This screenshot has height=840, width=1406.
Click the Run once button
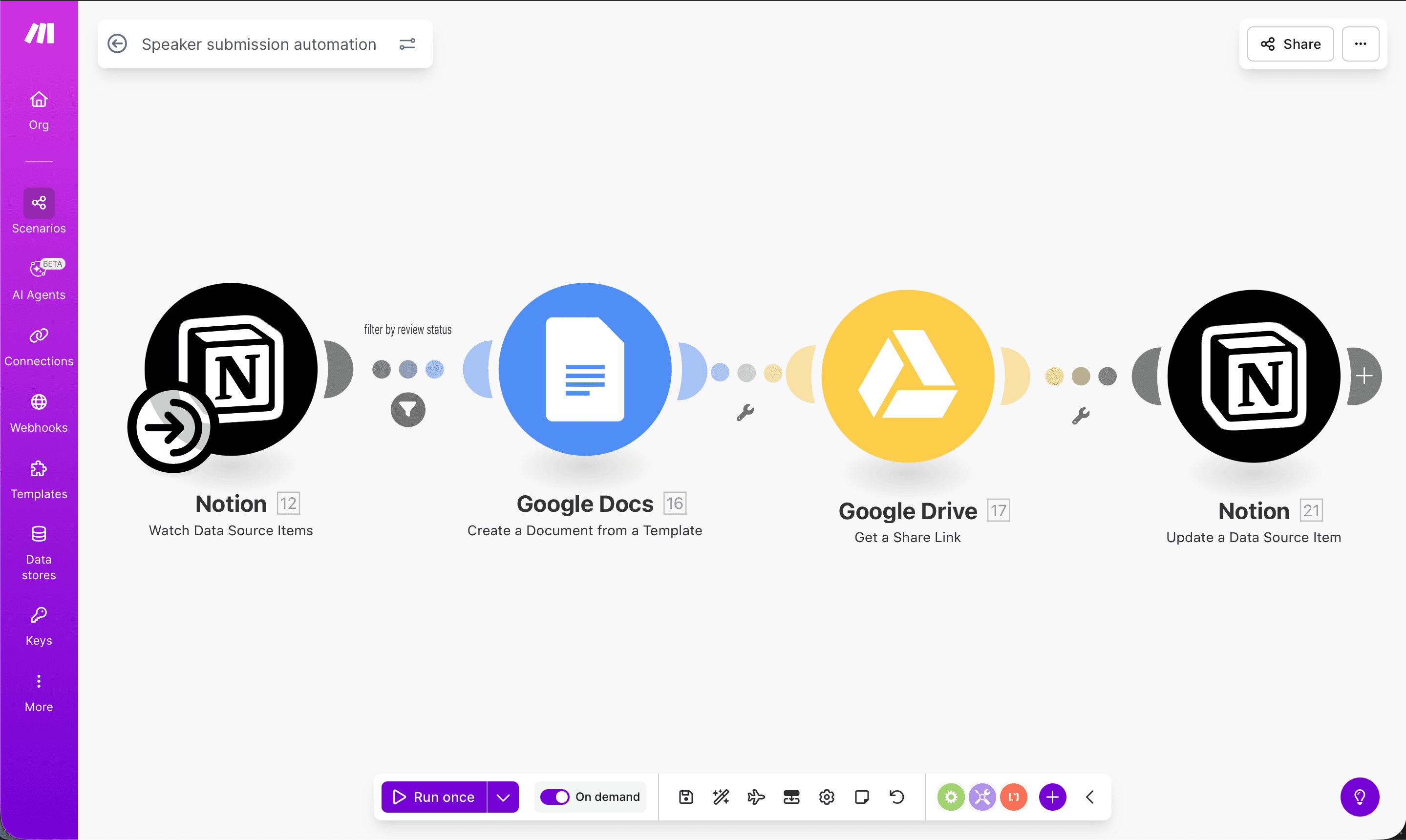coord(435,797)
